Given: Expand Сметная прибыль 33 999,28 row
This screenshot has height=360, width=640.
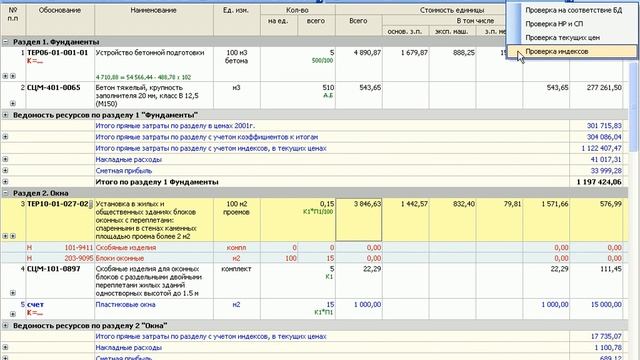Looking at the screenshot, I should [x=5, y=171].
